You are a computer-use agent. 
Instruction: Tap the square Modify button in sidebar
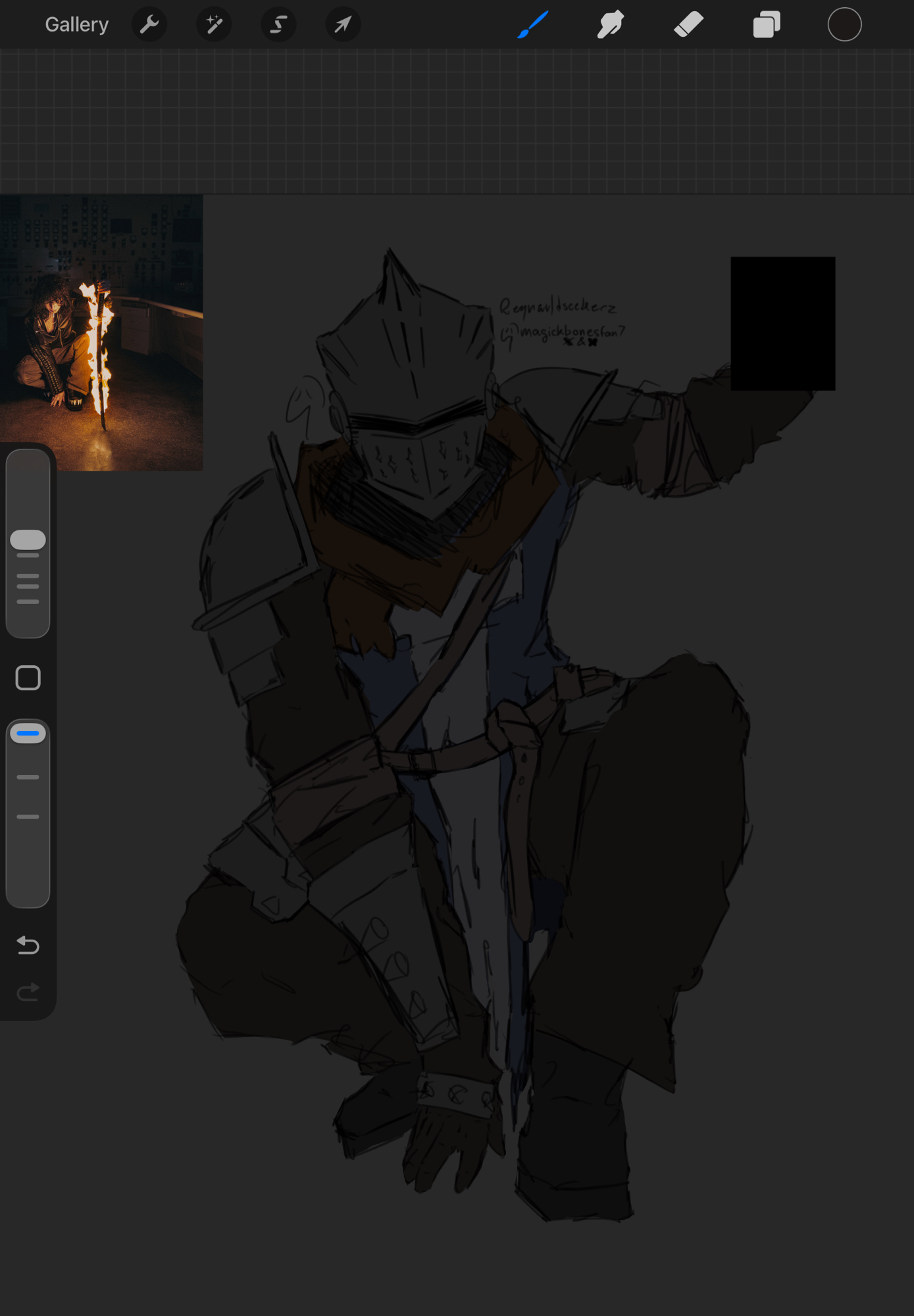pyautogui.click(x=28, y=678)
